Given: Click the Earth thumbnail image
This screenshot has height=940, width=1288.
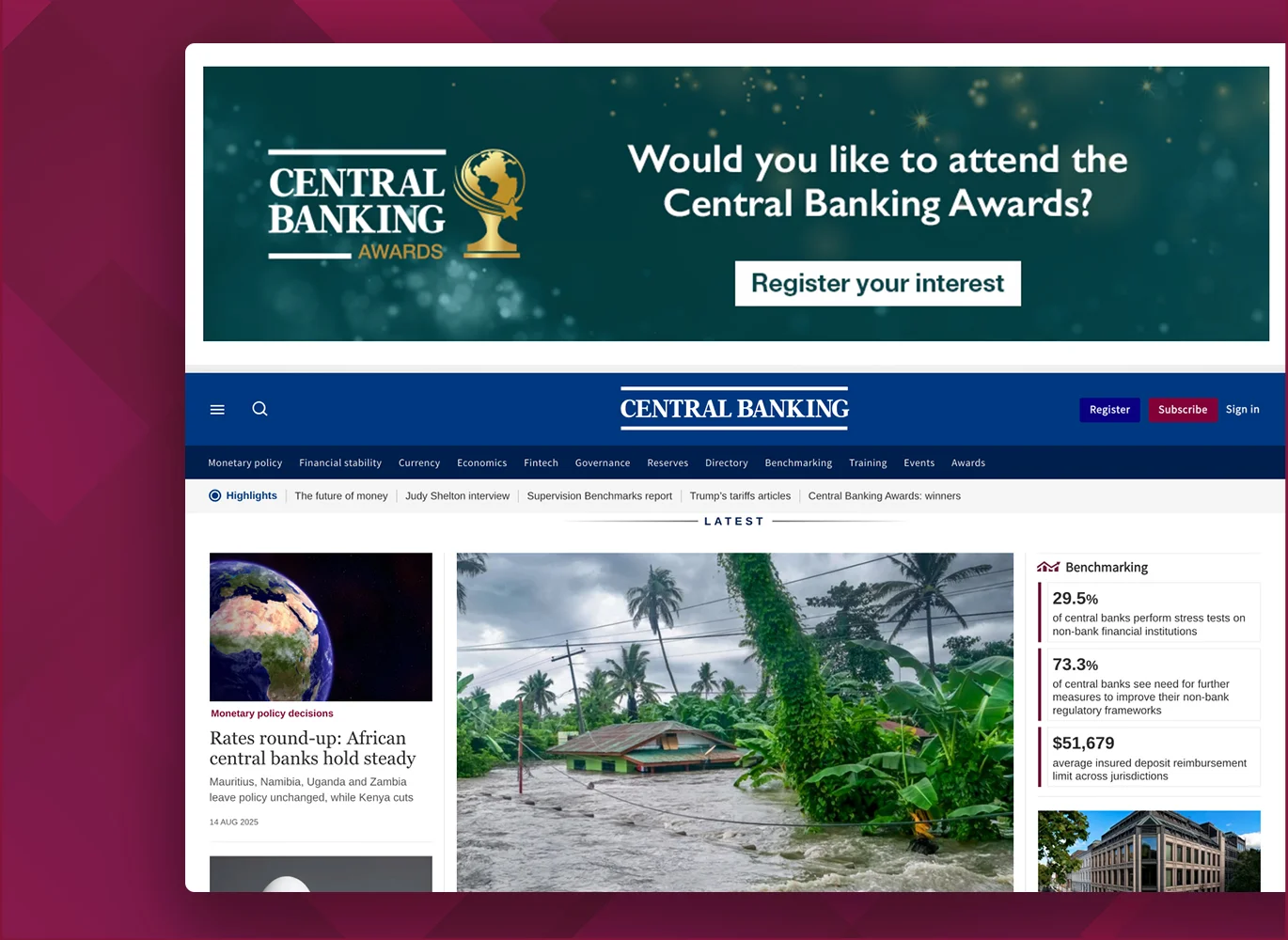Looking at the screenshot, I should 321,626.
